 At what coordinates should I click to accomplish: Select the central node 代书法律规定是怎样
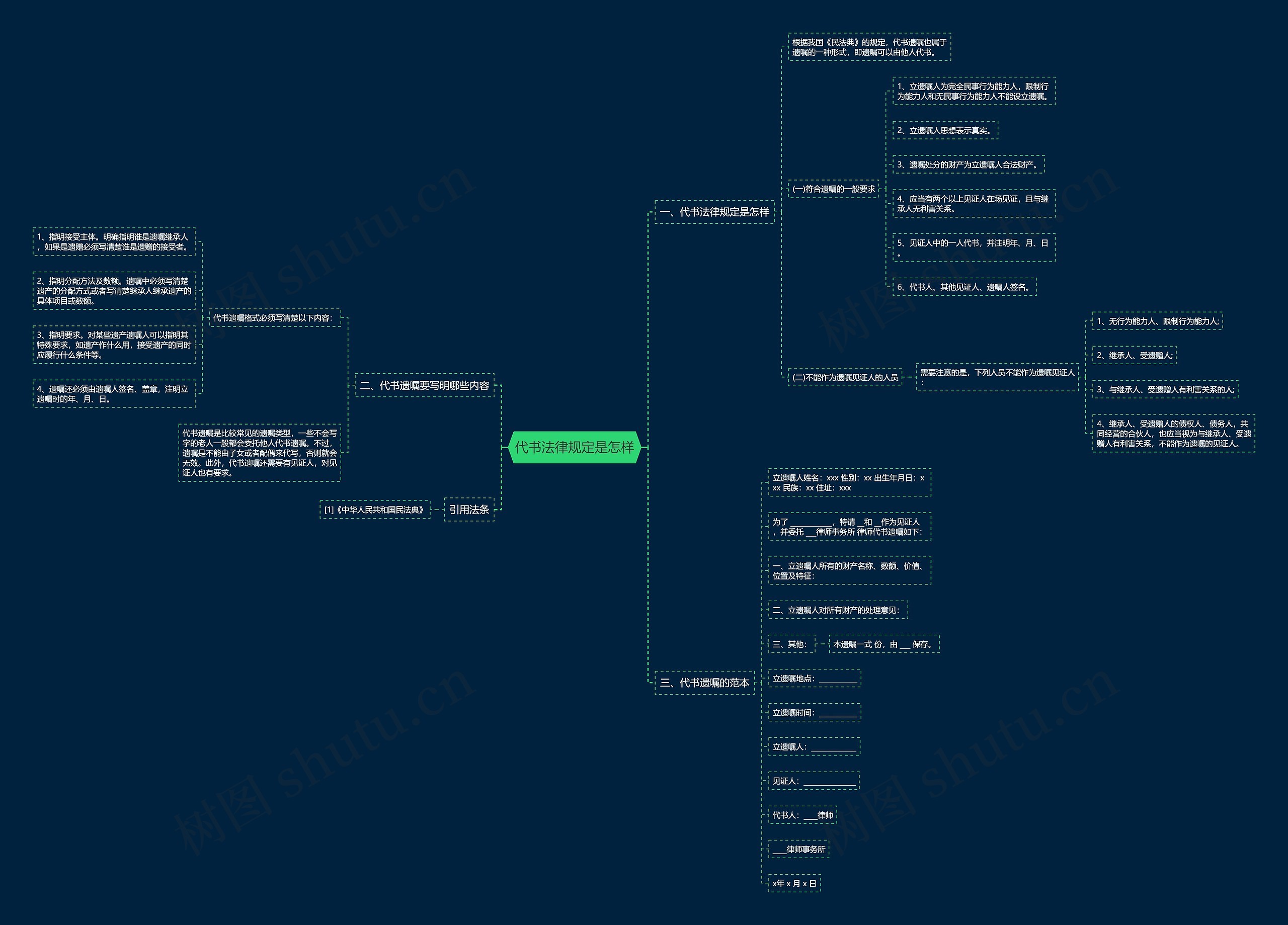click(574, 448)
